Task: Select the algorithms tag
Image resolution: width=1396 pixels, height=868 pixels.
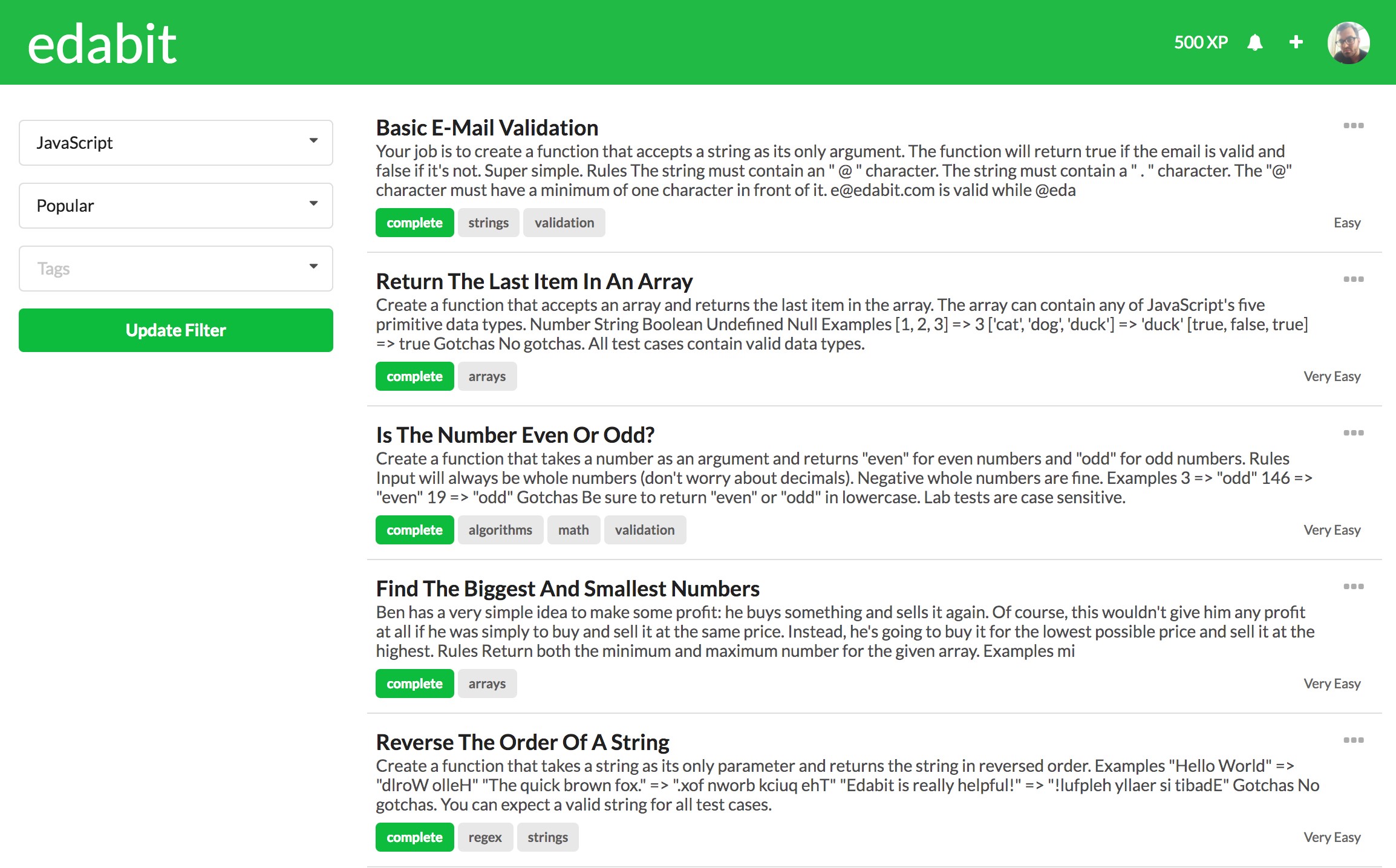Action: [500, 530]
